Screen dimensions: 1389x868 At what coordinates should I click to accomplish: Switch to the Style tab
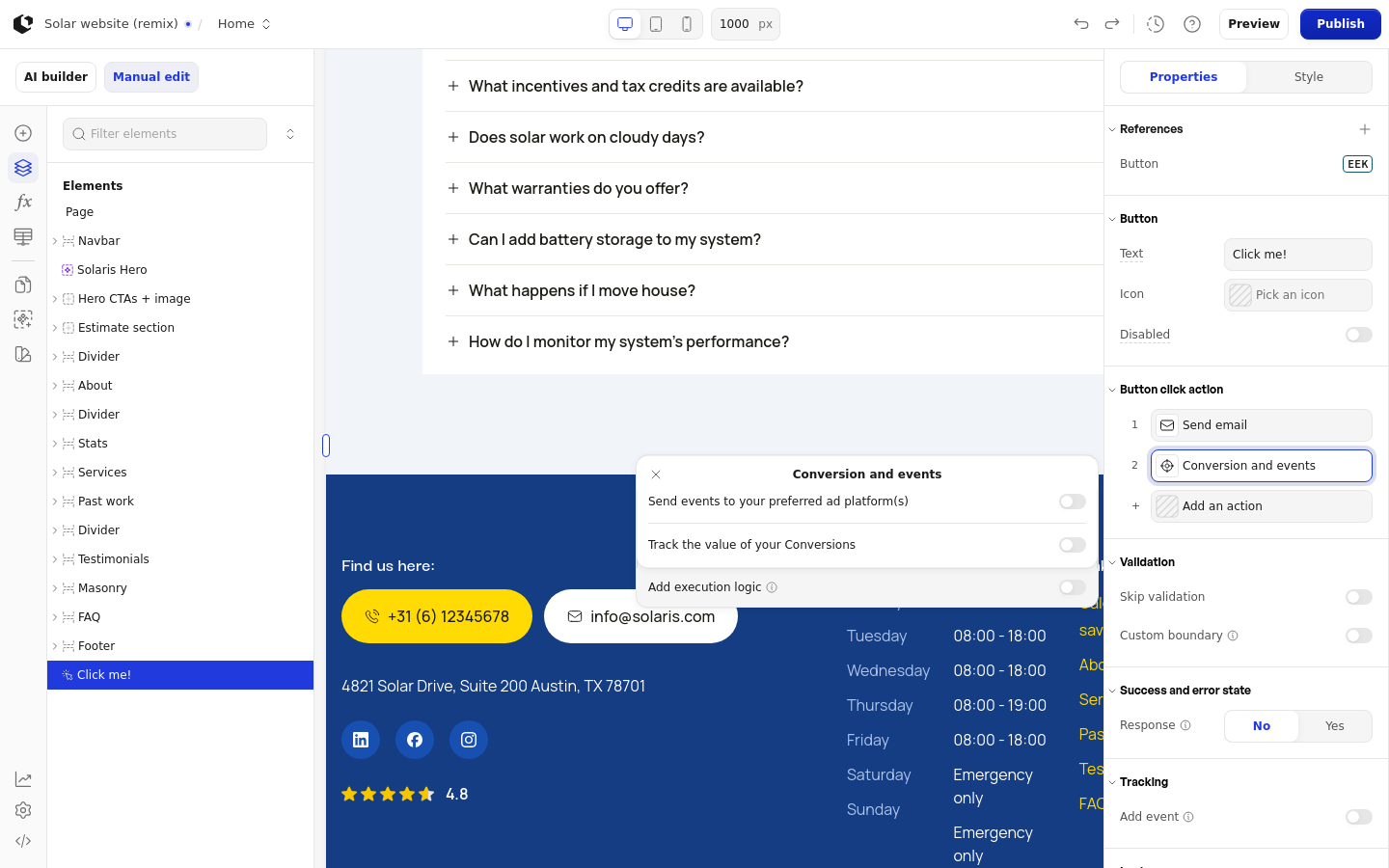(1309, 77)
